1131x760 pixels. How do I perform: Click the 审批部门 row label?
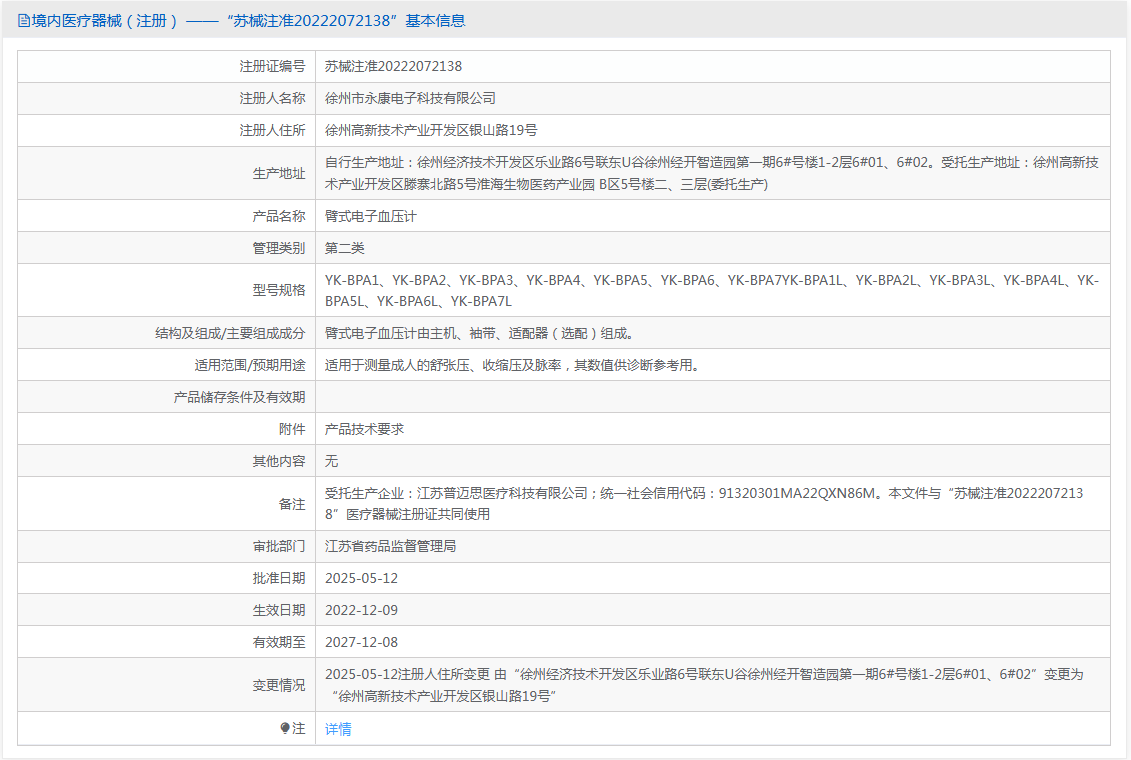tap(278, 547)
